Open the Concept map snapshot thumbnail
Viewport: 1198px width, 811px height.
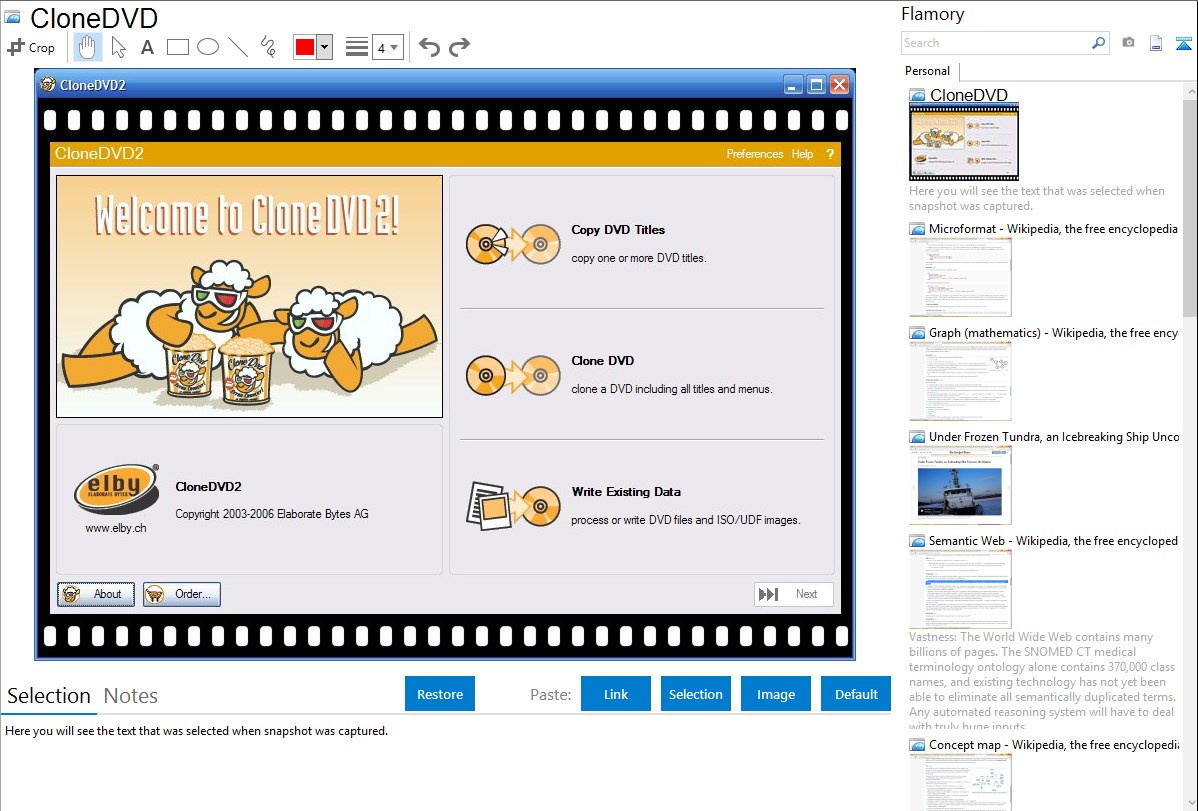pos(960,782)
